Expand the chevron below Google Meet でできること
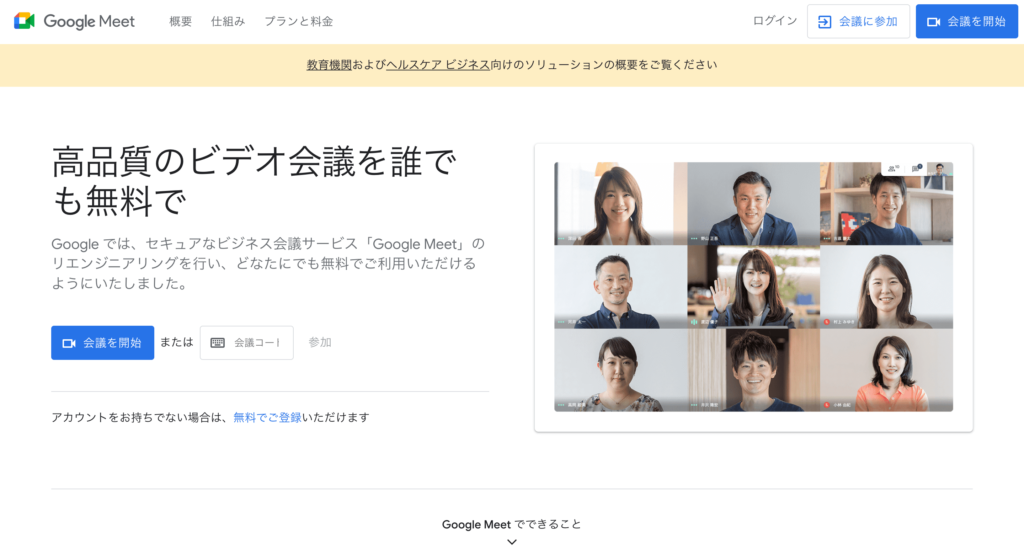The width and height of the screenshot is (1024, 559). pos(512,542)
